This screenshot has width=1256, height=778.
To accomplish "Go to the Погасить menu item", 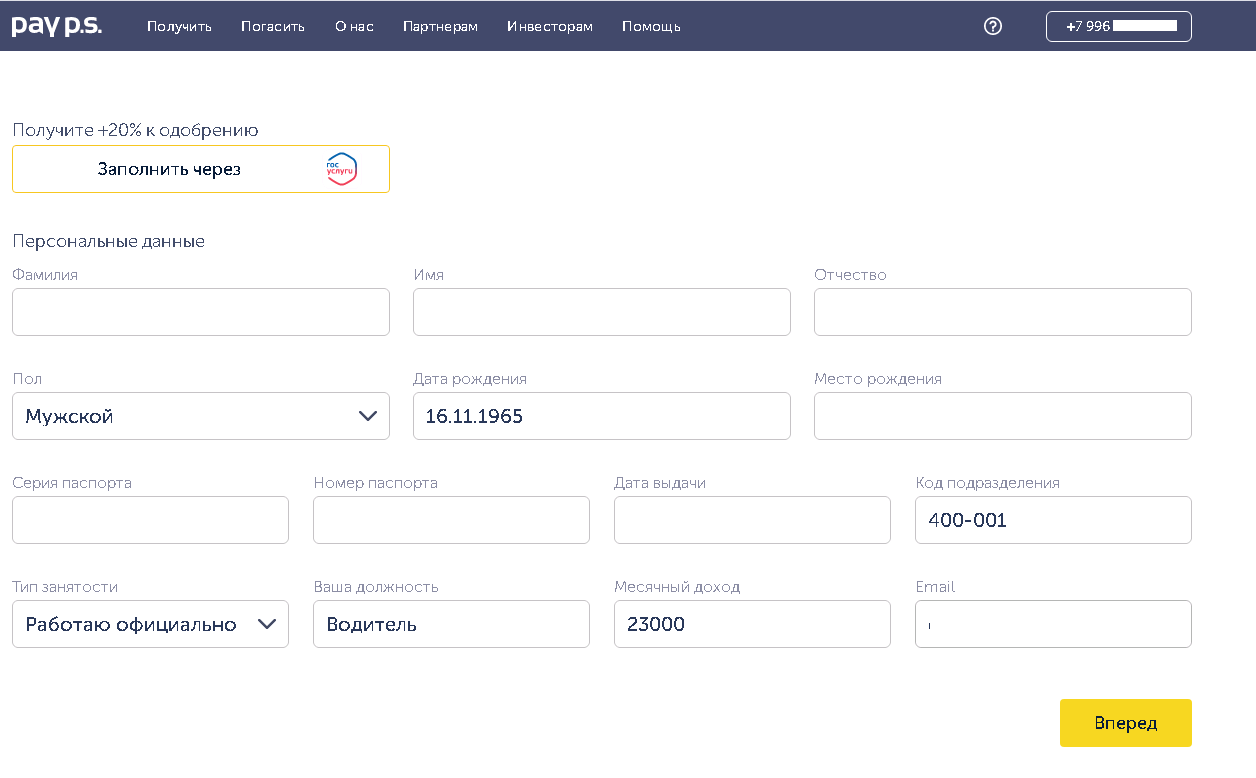I will click(272, 26).
